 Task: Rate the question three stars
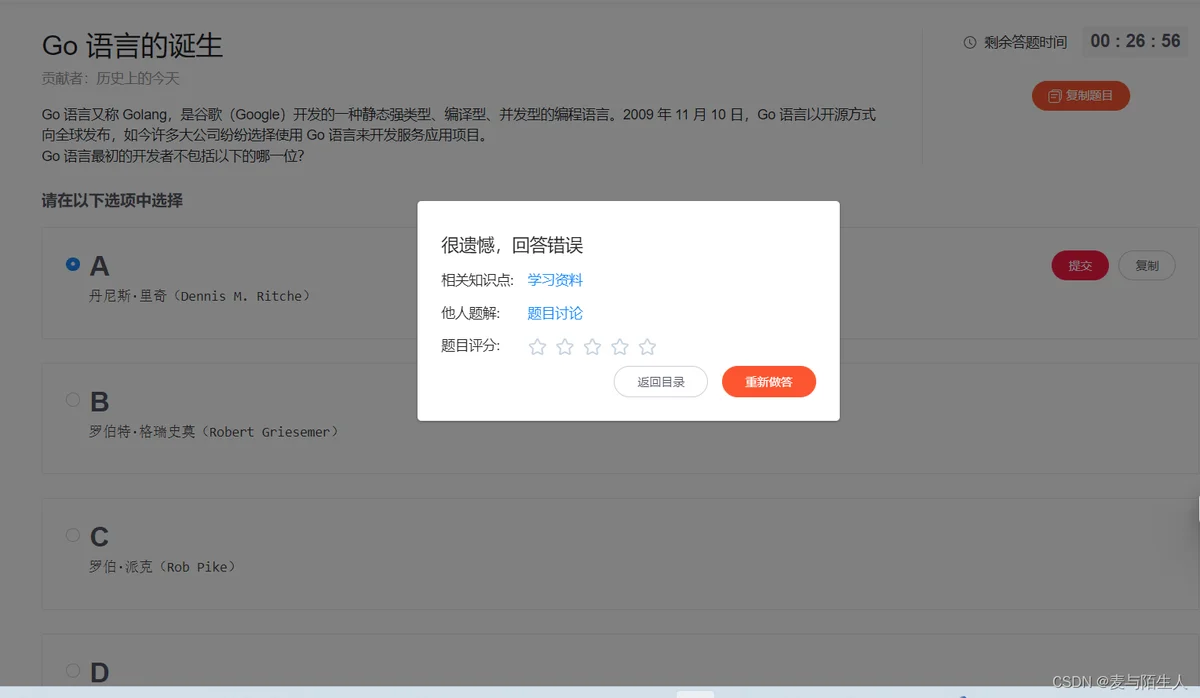[592, 347]
